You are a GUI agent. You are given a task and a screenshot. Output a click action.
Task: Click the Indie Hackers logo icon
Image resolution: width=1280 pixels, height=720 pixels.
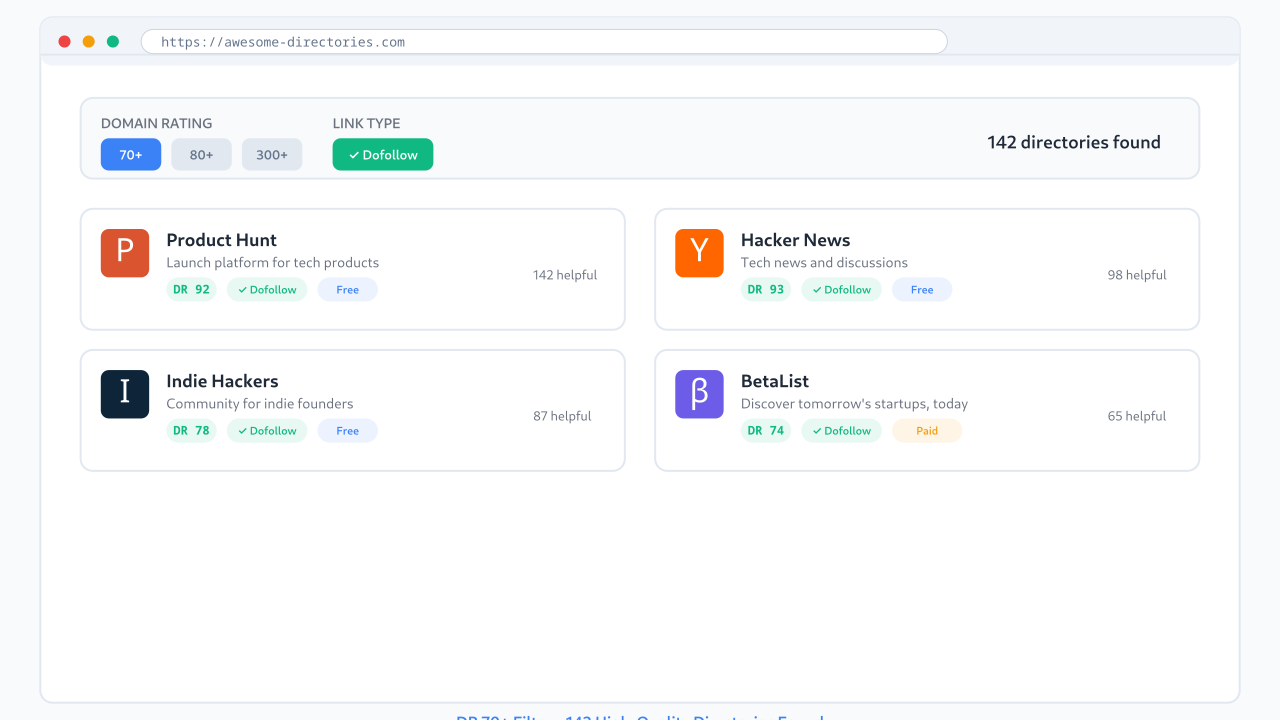pyautogui.click(x=124, y=394)
